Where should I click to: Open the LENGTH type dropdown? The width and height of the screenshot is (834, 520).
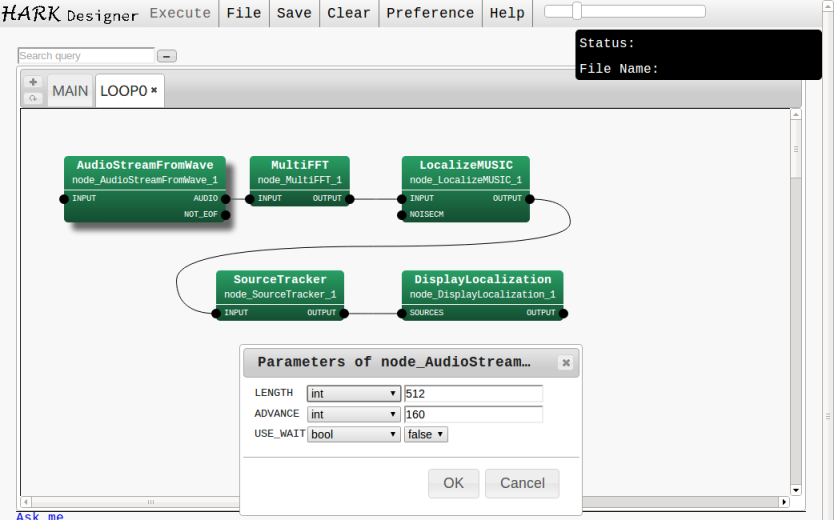tap(353, 394)
